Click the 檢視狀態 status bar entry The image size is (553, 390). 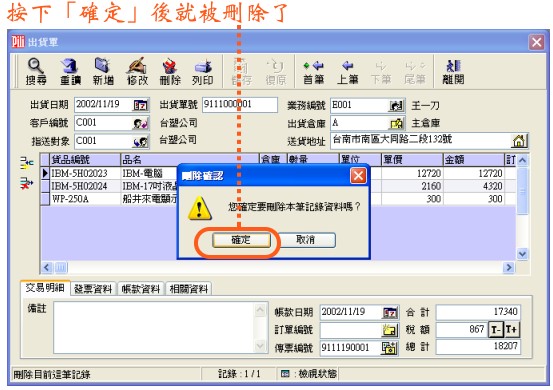tap(309, 374)
